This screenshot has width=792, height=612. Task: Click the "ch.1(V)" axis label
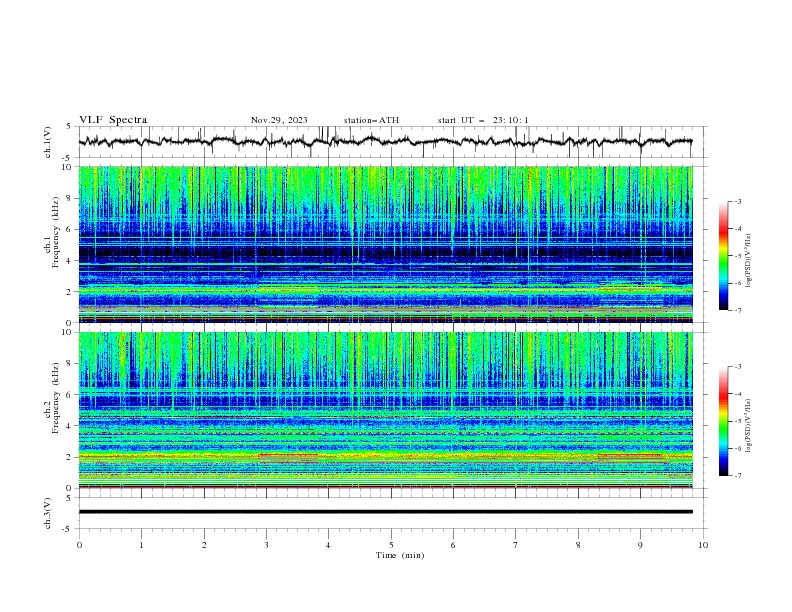[47, 142]
